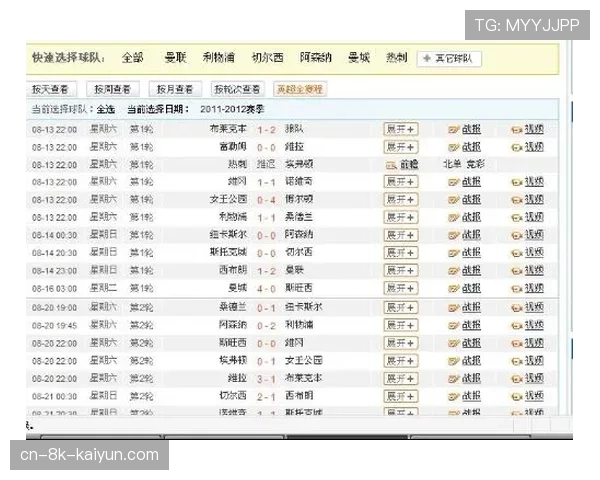Filter schedule by 曼城 in quick team bar

(x=359, y=58)
